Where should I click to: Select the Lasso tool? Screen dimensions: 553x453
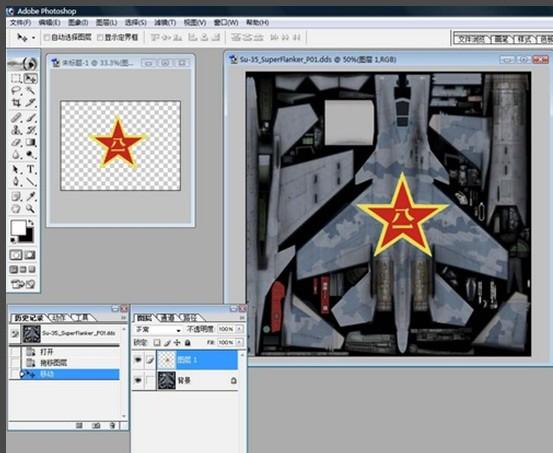pos(16,91)
